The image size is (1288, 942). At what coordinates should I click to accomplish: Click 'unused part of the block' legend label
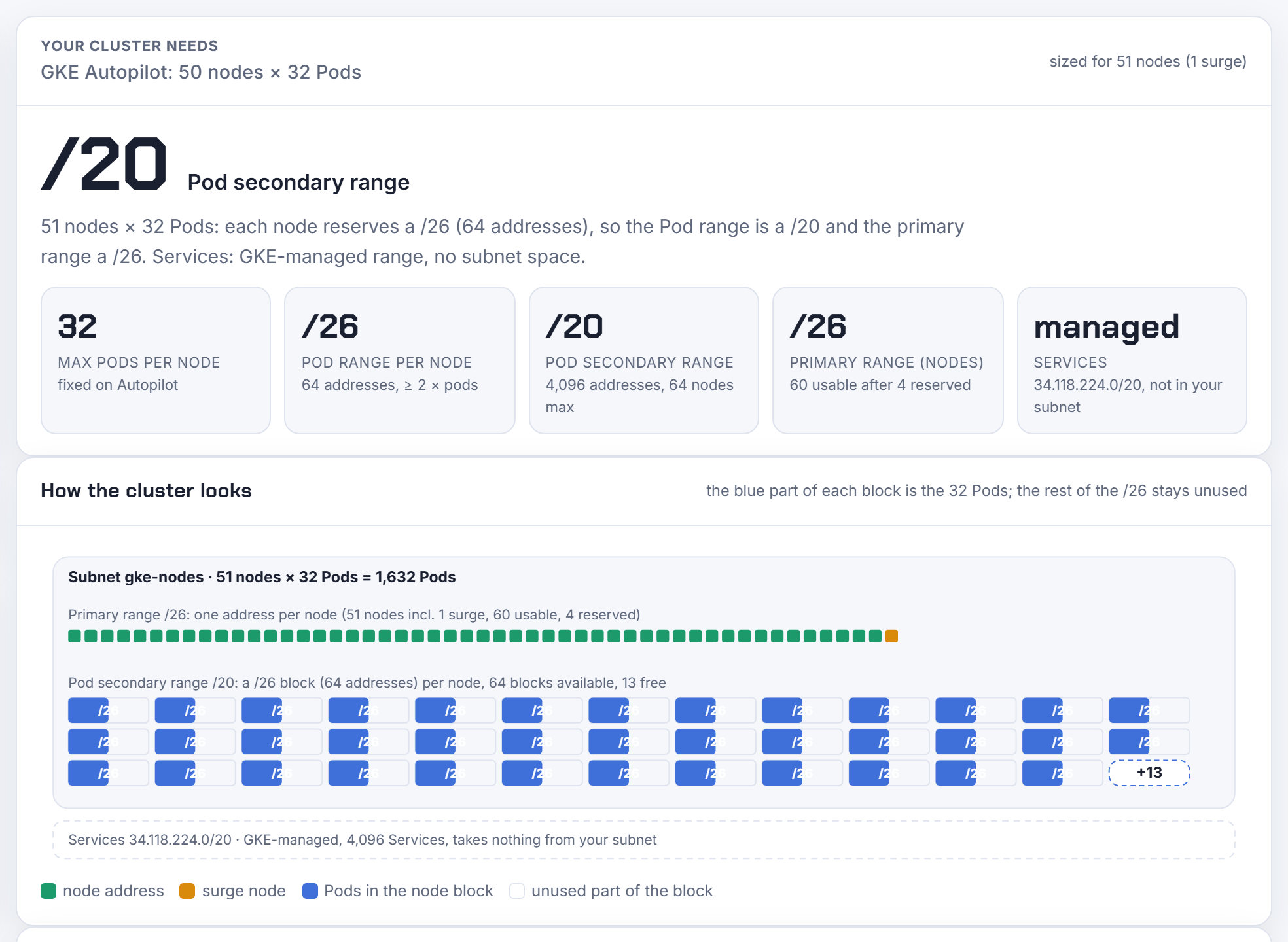[x=622, y=891]
